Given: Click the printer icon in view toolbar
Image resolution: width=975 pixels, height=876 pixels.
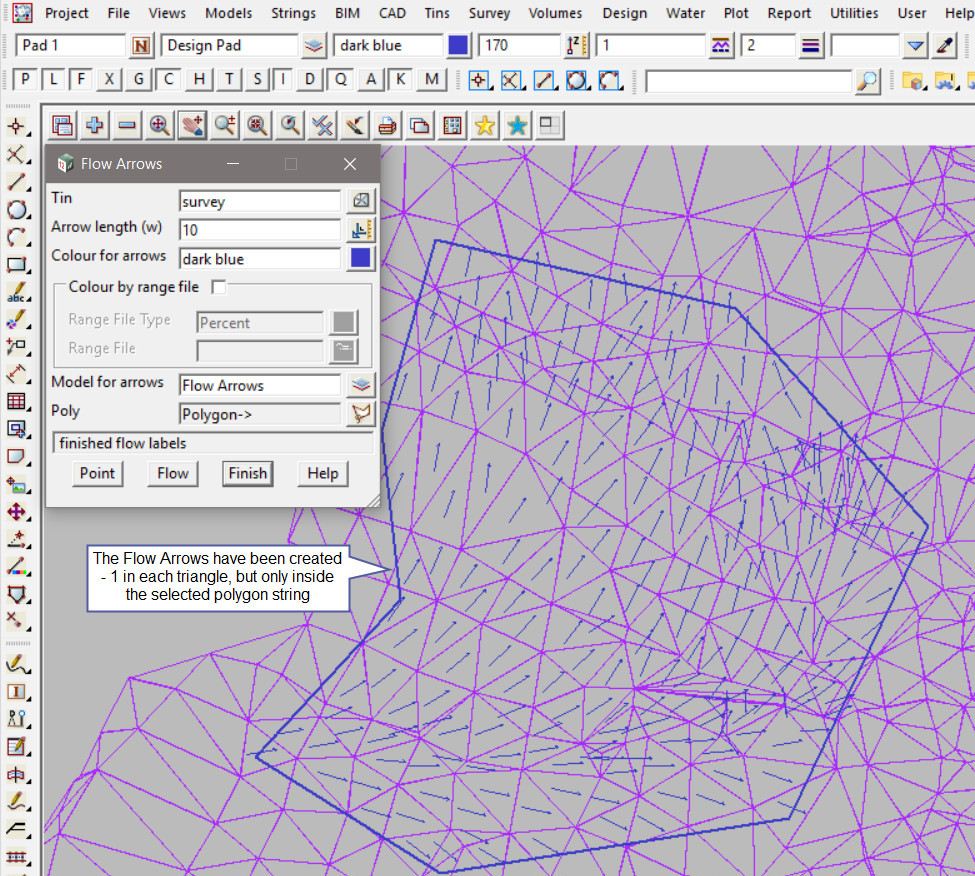Looking at the screenshot, I should 387,125.
